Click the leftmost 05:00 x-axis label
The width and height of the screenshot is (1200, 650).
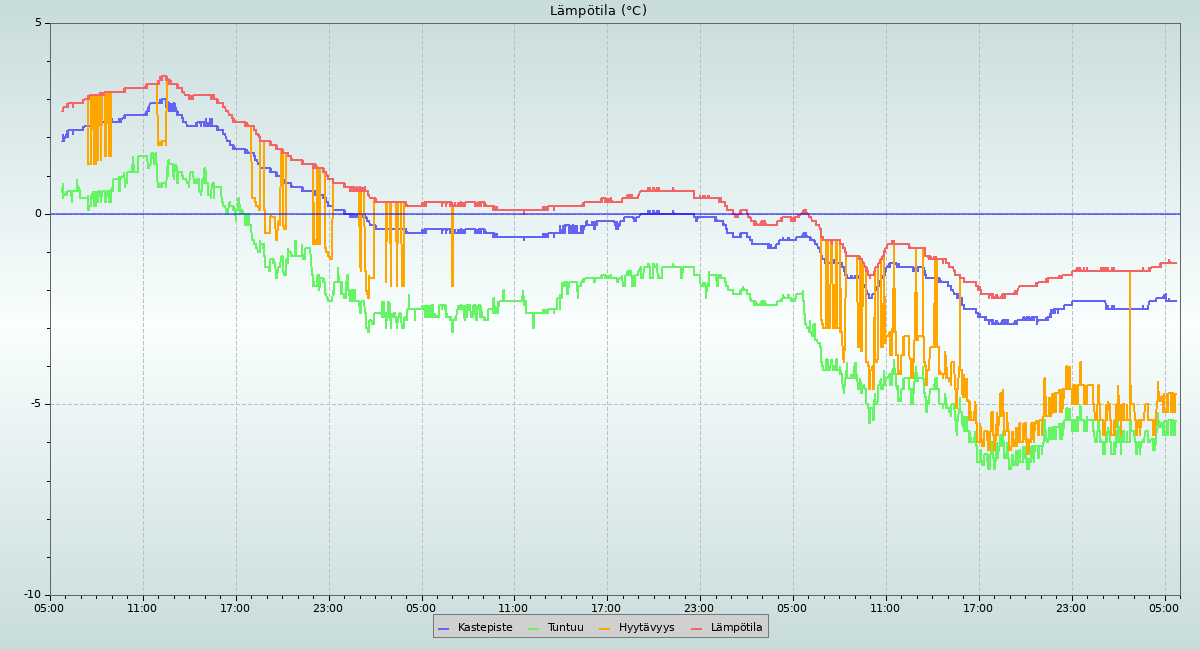pyautogui.click(x=49, y=608)
